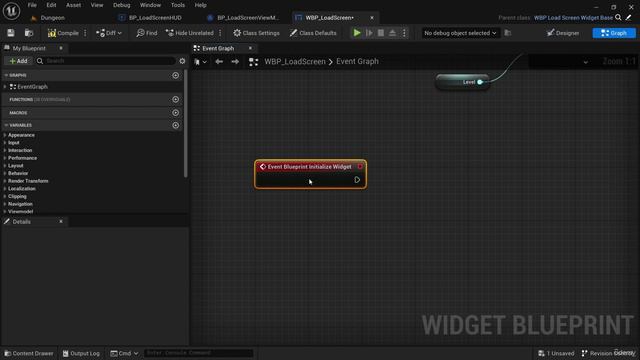The image size is (640, 360).
Task: Close the Details panel tab
Action: pos(61,222)
